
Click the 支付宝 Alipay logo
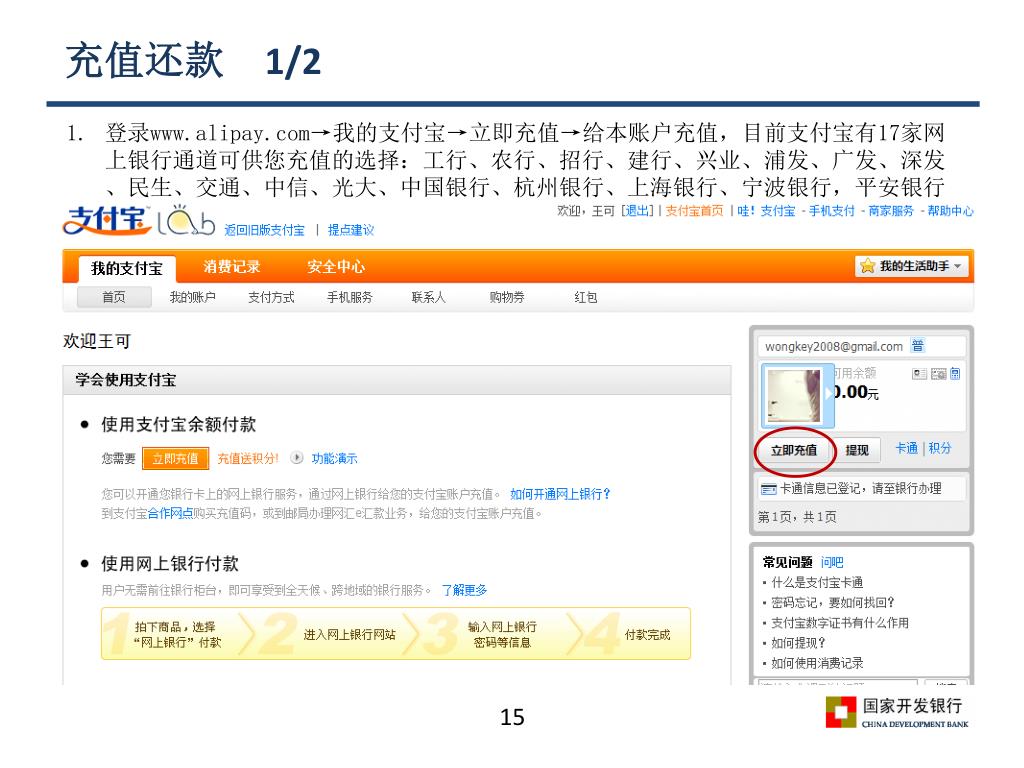click(x=107, y=221)
